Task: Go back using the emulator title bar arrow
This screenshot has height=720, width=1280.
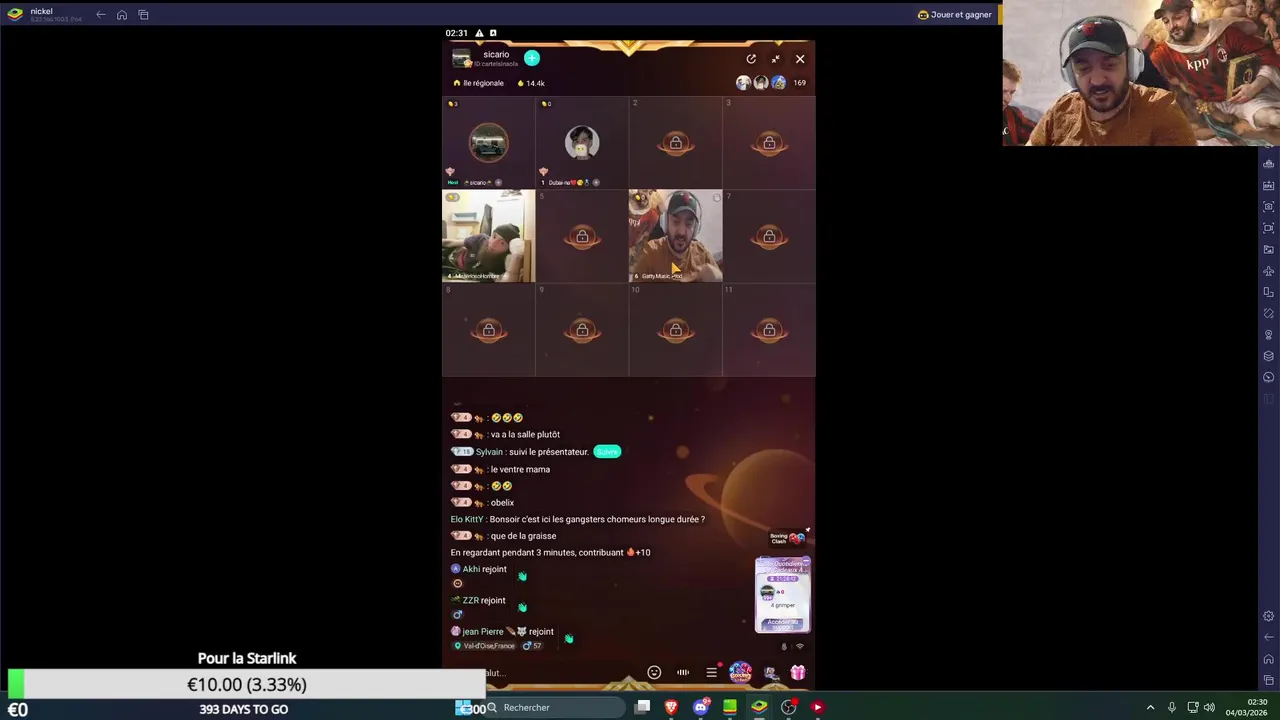Action: 101,15
